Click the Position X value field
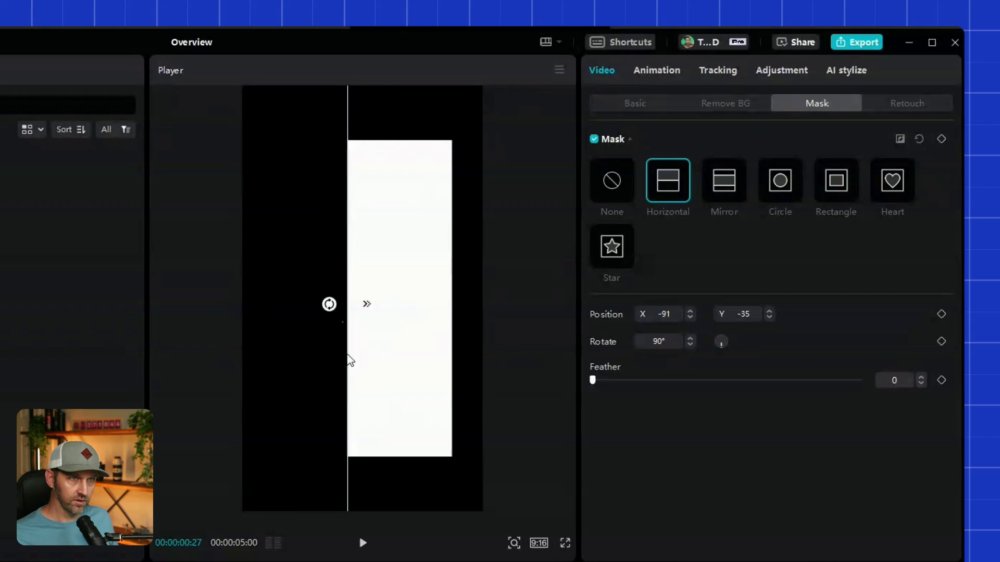1000x562 pixels. [659, 314]
